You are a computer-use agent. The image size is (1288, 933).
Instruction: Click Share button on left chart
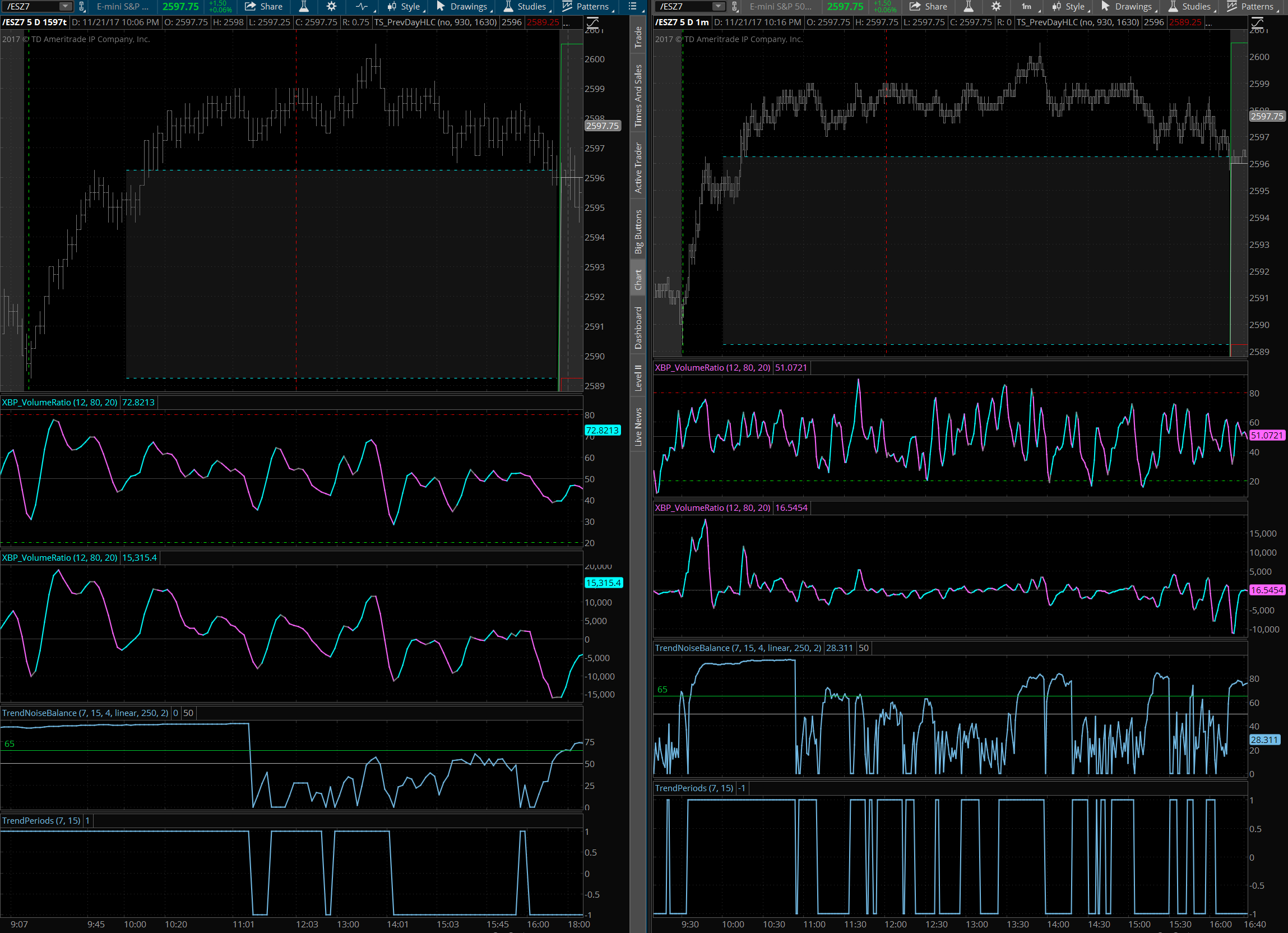click(x=263, y=7)
